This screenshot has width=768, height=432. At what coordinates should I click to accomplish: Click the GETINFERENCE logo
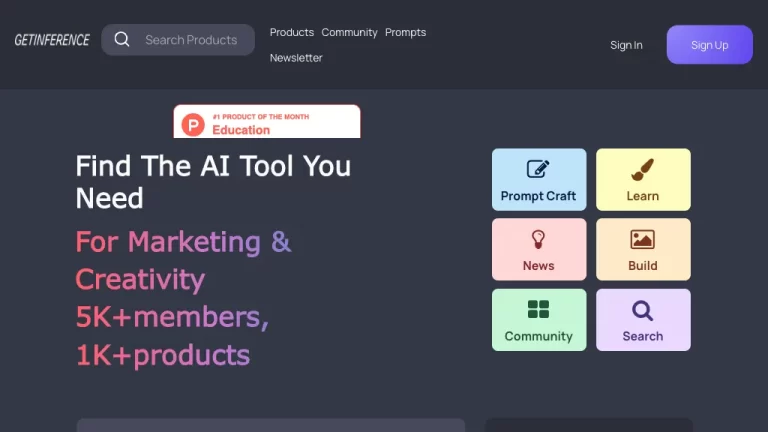point(52,40)
